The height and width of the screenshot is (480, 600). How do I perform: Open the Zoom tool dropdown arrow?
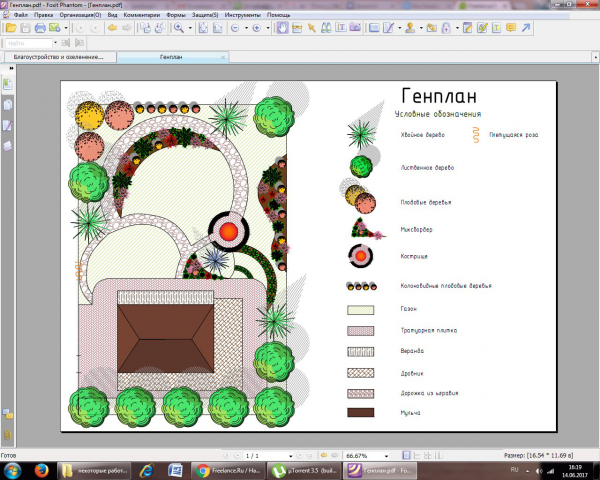coord(190,28)
